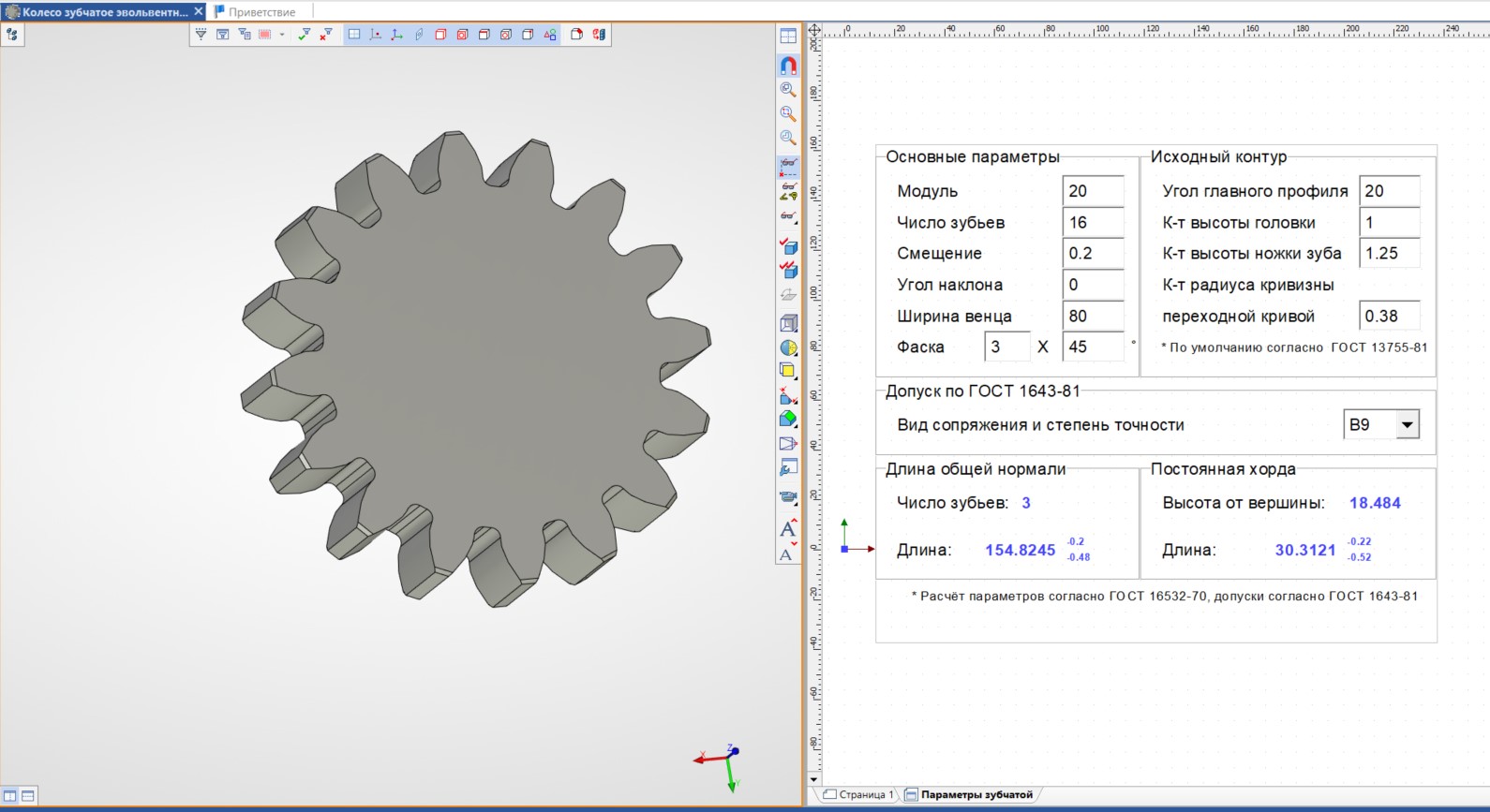Click the zoom window magnifier icon

tap(788, 90)
